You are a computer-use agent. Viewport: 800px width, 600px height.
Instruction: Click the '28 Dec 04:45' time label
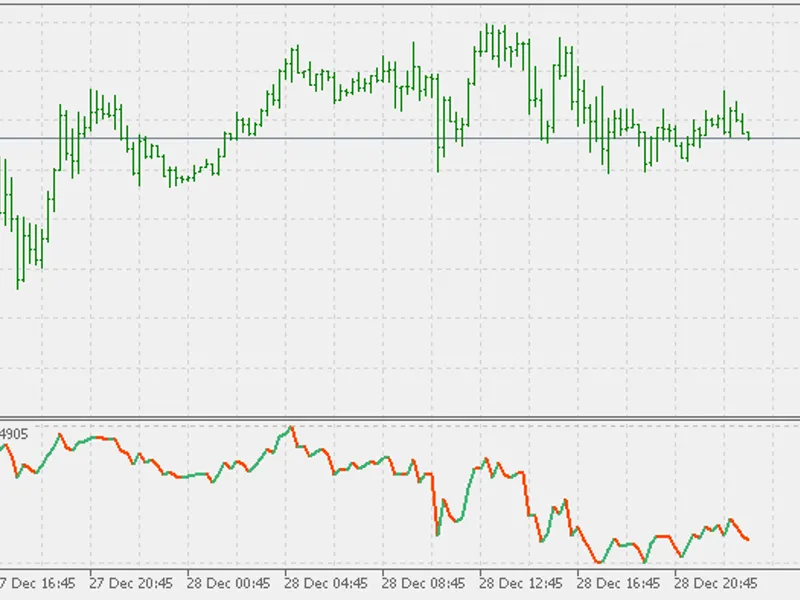click(326, 583)
